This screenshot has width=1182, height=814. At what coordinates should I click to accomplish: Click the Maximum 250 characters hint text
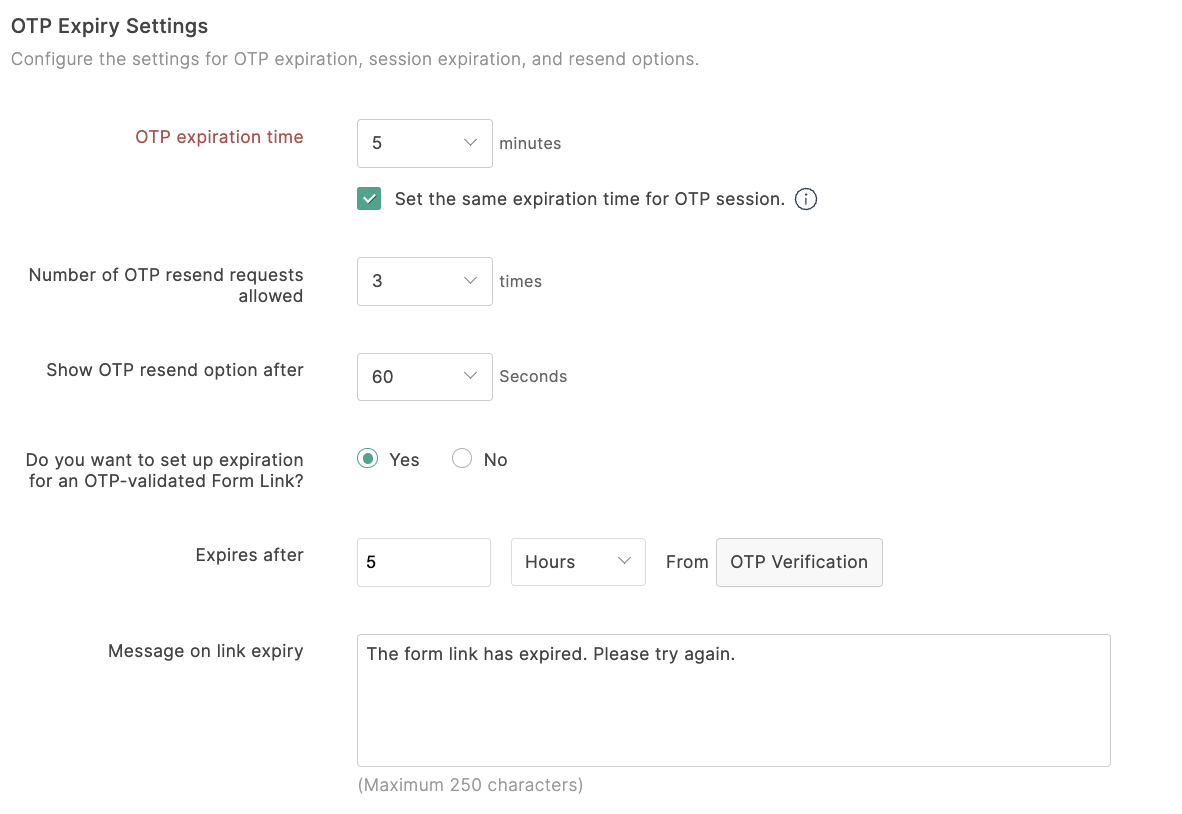click(x=470, y=785)
